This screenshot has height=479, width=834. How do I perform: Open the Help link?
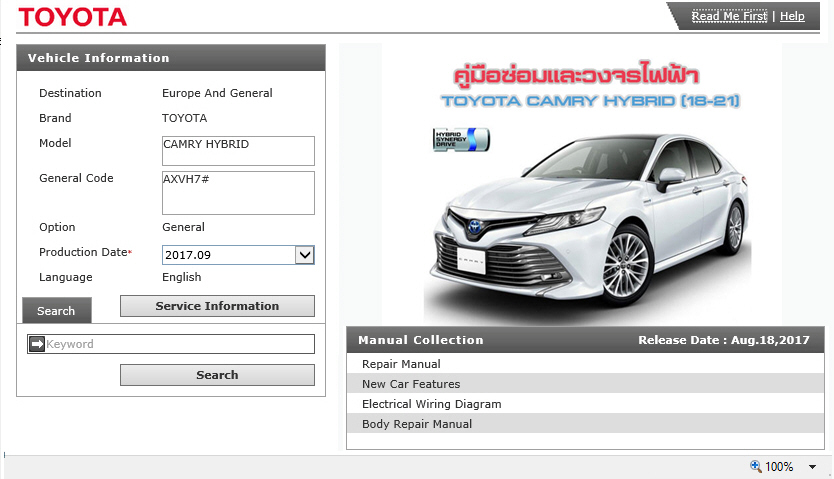pos(792,16)
